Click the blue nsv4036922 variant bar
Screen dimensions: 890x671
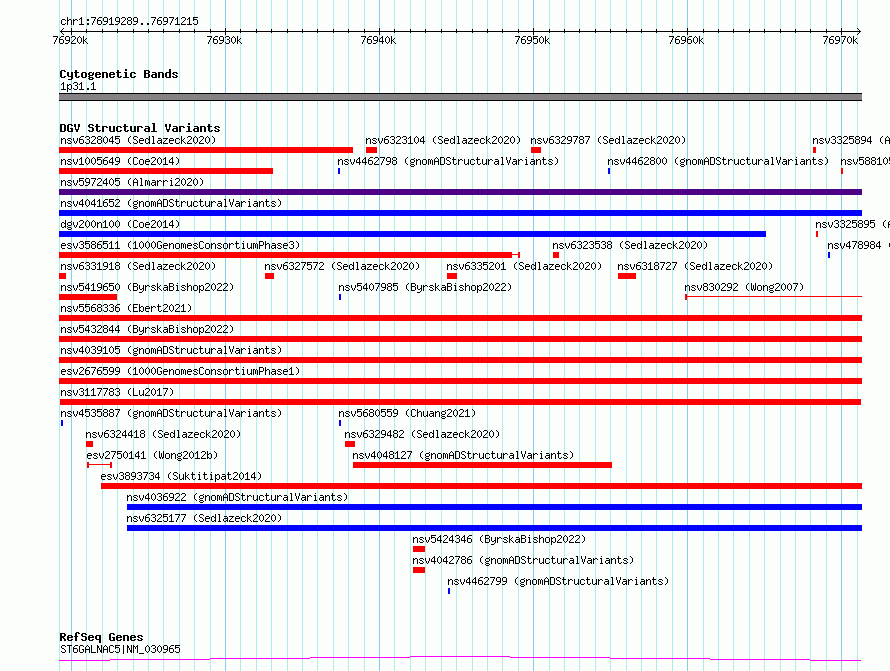click(494, 507)
